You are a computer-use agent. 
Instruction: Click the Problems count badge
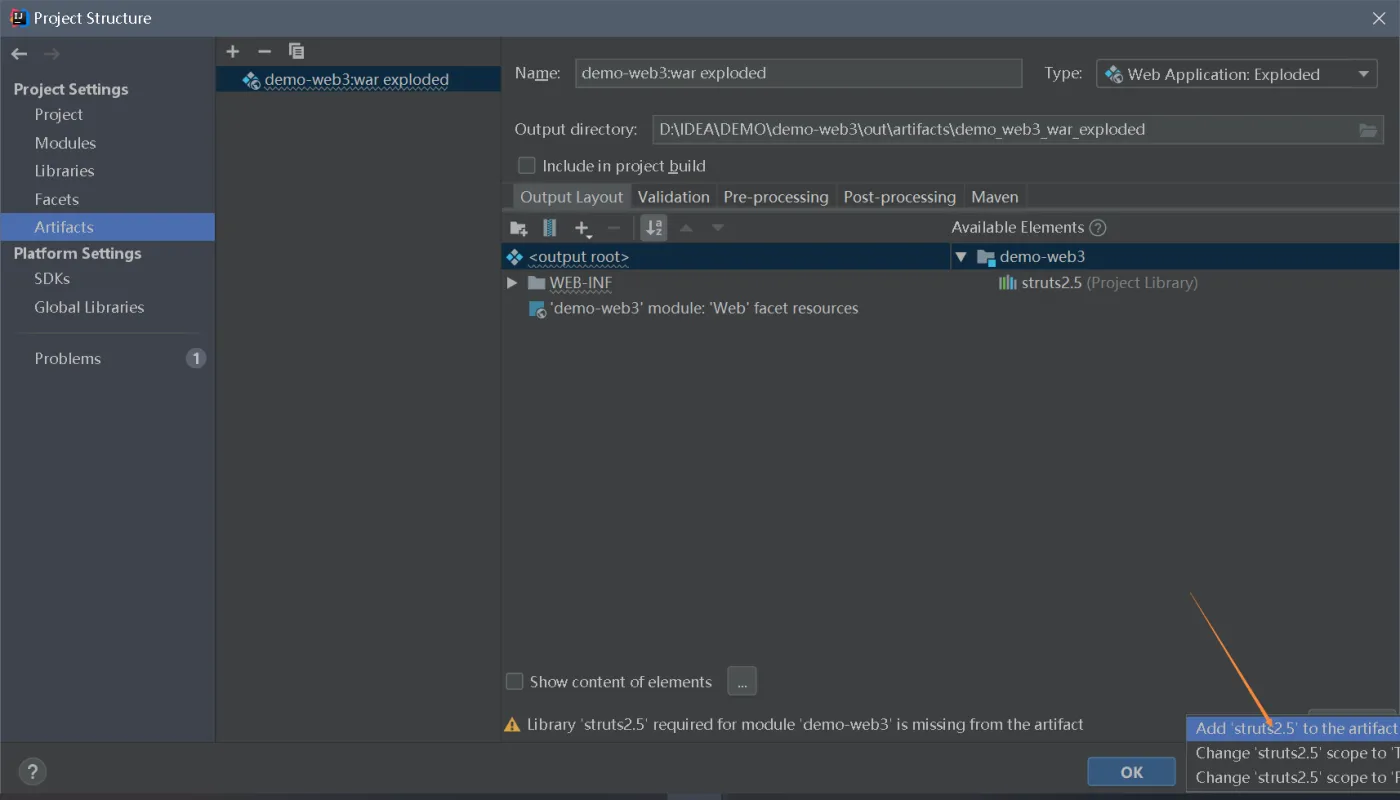click(x=196, y=358)
